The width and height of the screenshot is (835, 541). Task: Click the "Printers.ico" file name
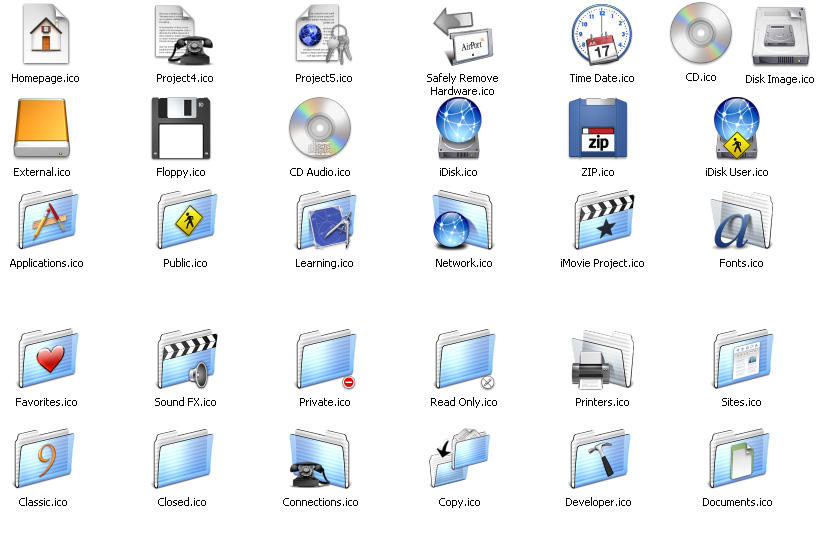coord(602,402)
